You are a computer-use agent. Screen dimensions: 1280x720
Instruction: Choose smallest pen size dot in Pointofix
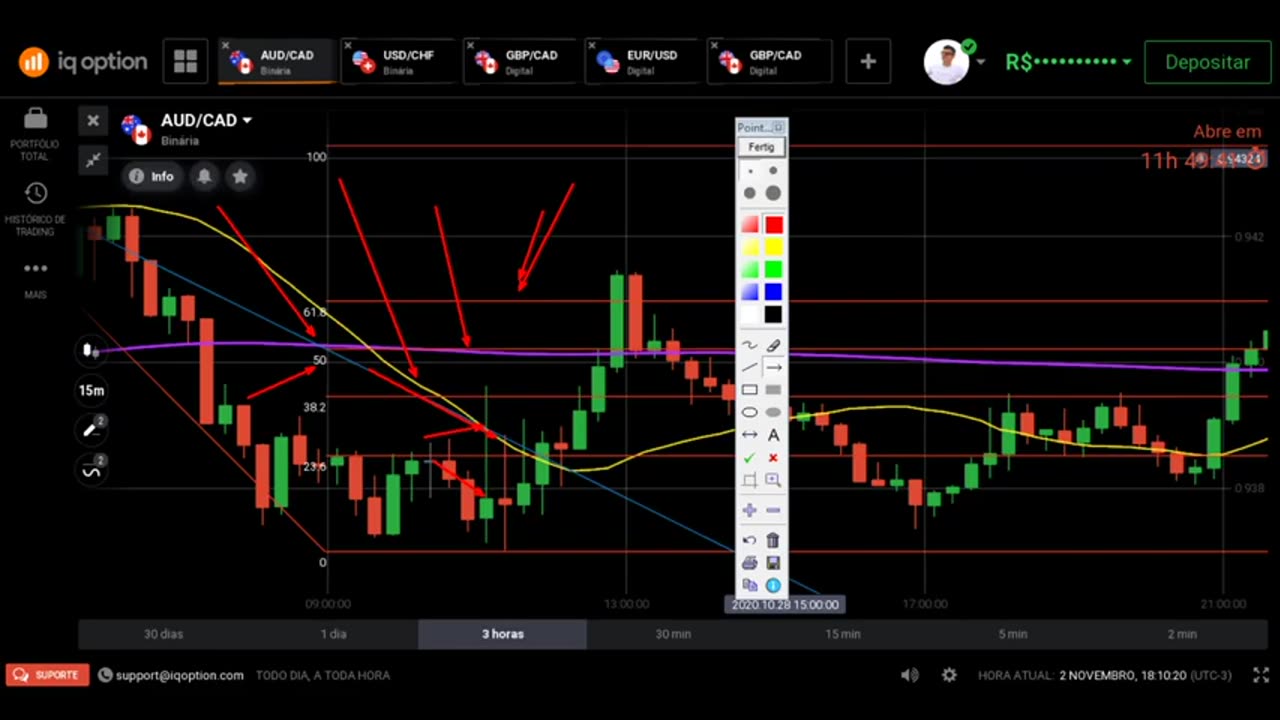[x=751, y=171]
